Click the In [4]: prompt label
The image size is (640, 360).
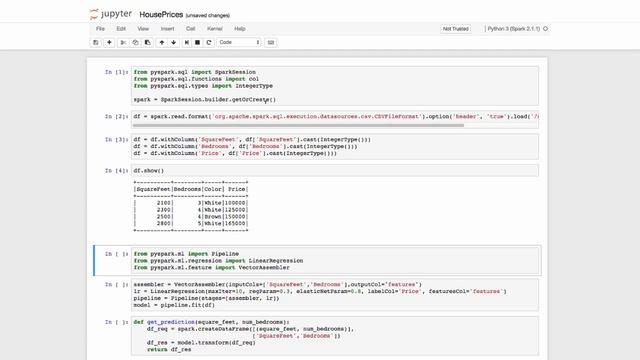[116, 171]
